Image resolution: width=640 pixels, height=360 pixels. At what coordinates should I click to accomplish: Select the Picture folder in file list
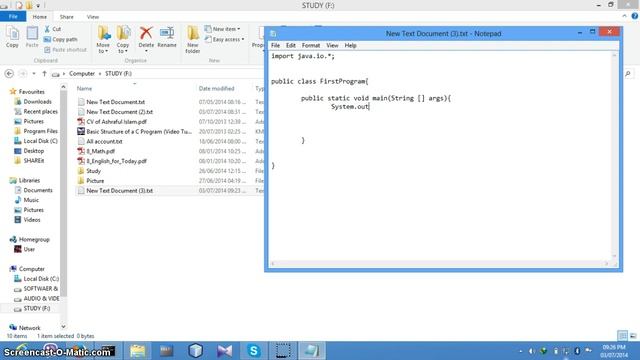pyautogui.click(x=95, y=180)
